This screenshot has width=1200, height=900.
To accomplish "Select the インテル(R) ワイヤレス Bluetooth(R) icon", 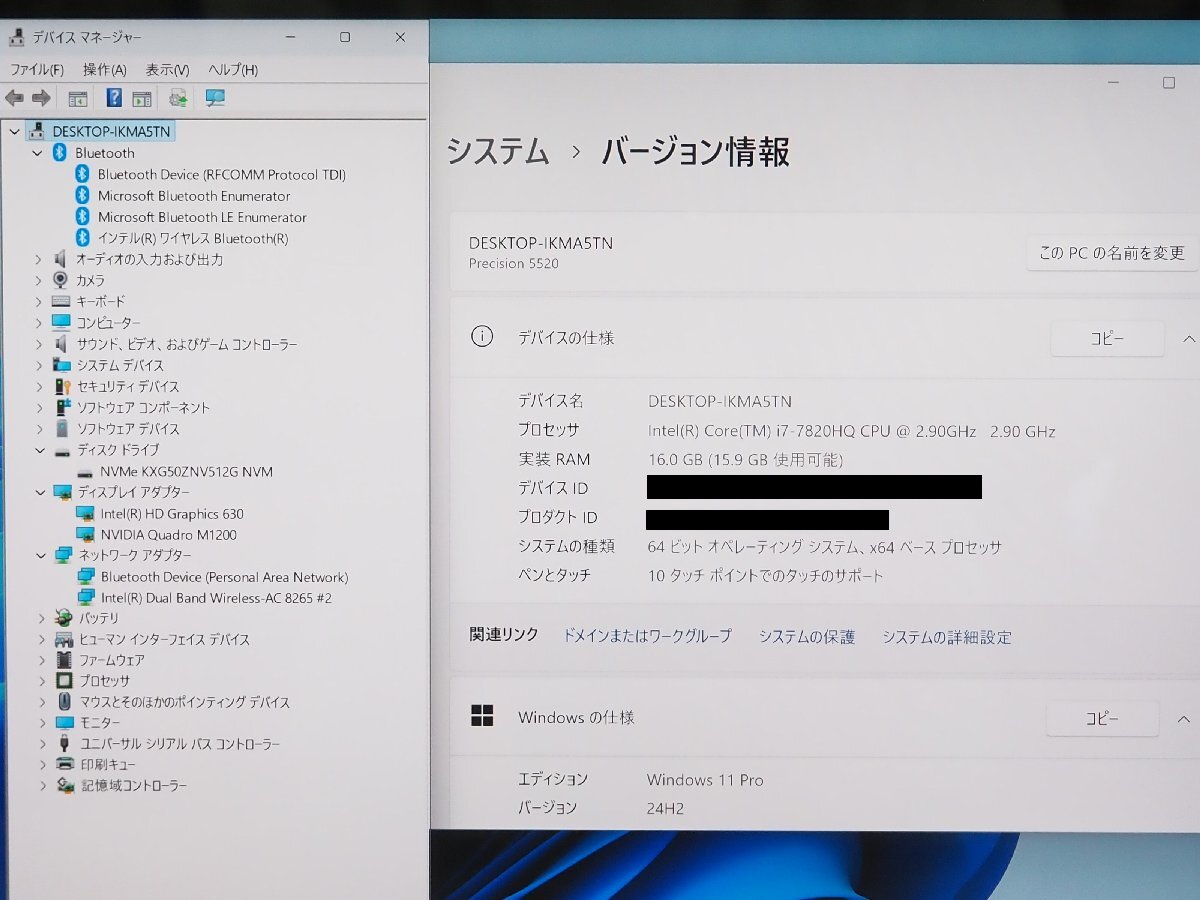I will click(84, 238).
